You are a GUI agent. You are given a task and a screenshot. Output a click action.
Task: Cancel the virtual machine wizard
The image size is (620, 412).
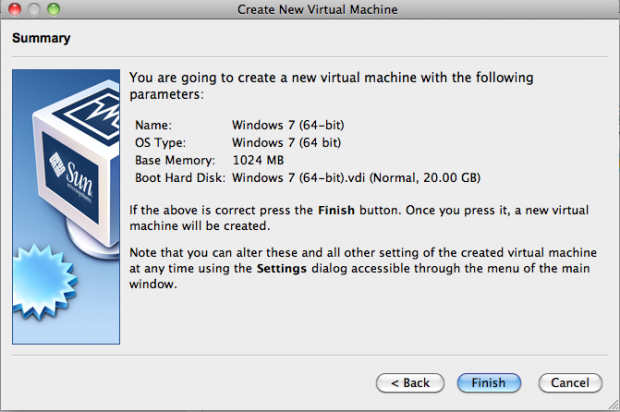coord(570,383)
